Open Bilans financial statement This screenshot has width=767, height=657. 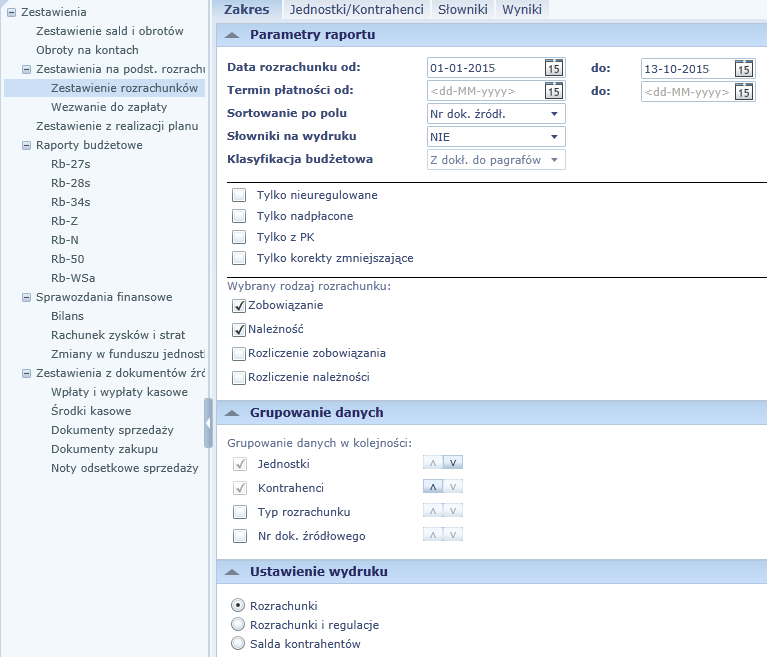67,316
